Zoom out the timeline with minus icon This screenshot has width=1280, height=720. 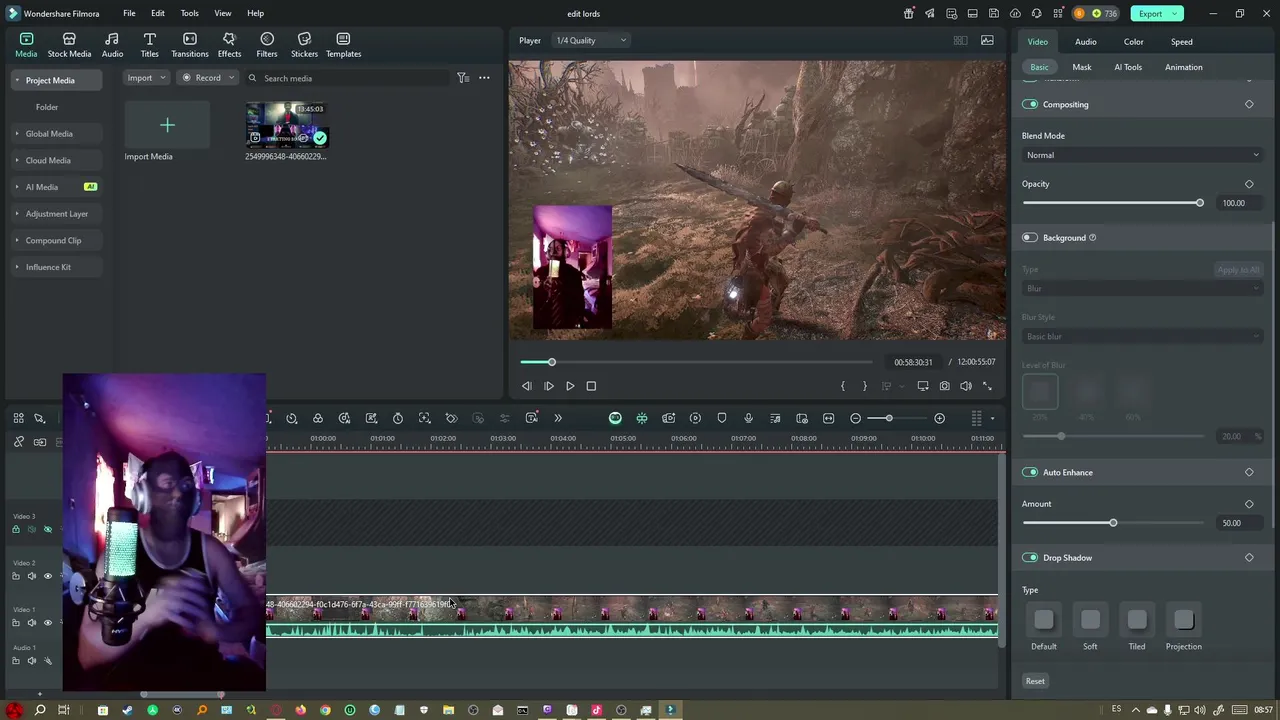[855, 418]
